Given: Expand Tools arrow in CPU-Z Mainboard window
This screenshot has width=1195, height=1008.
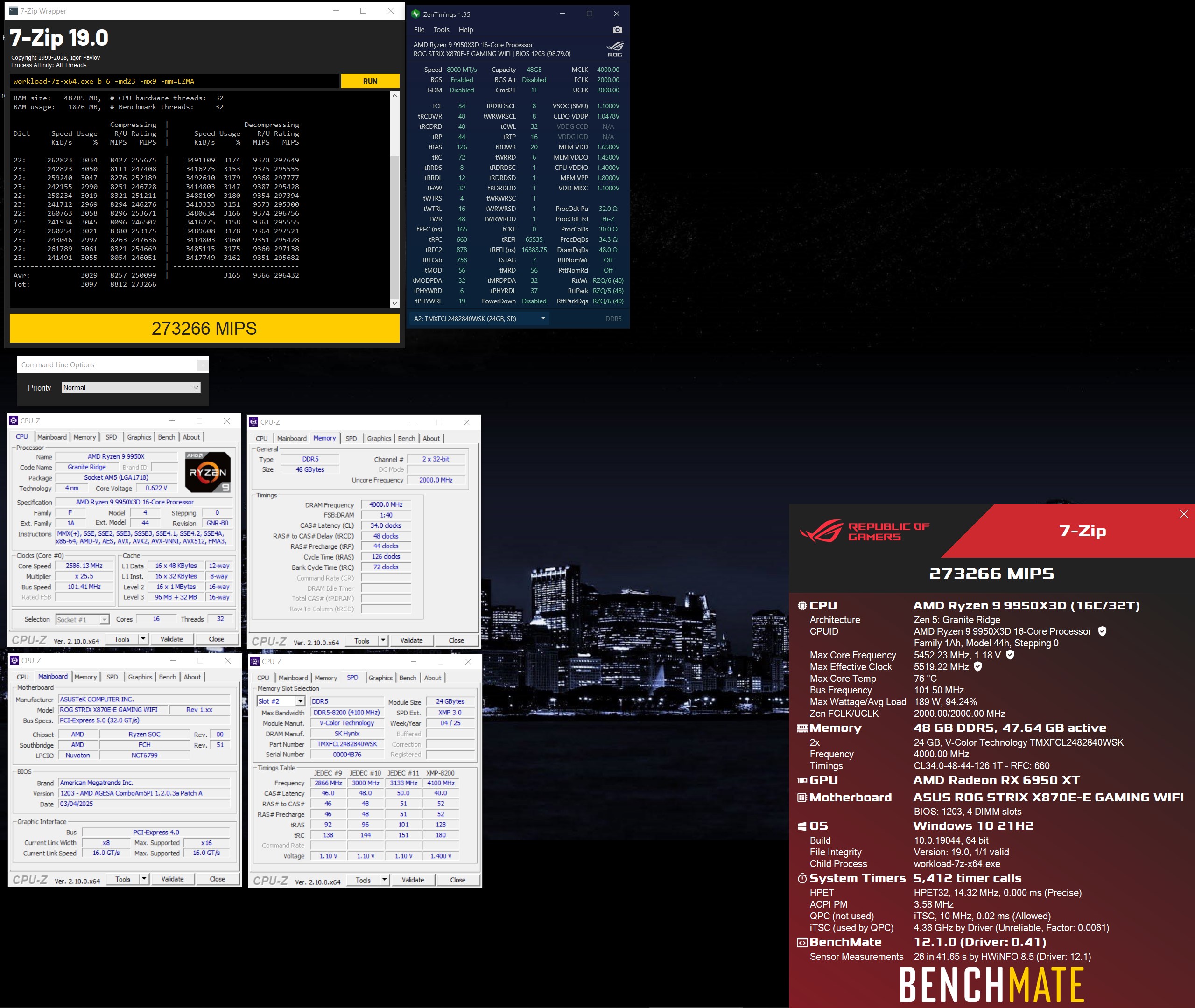Looking at the screenshot, I should pos(144,879).
